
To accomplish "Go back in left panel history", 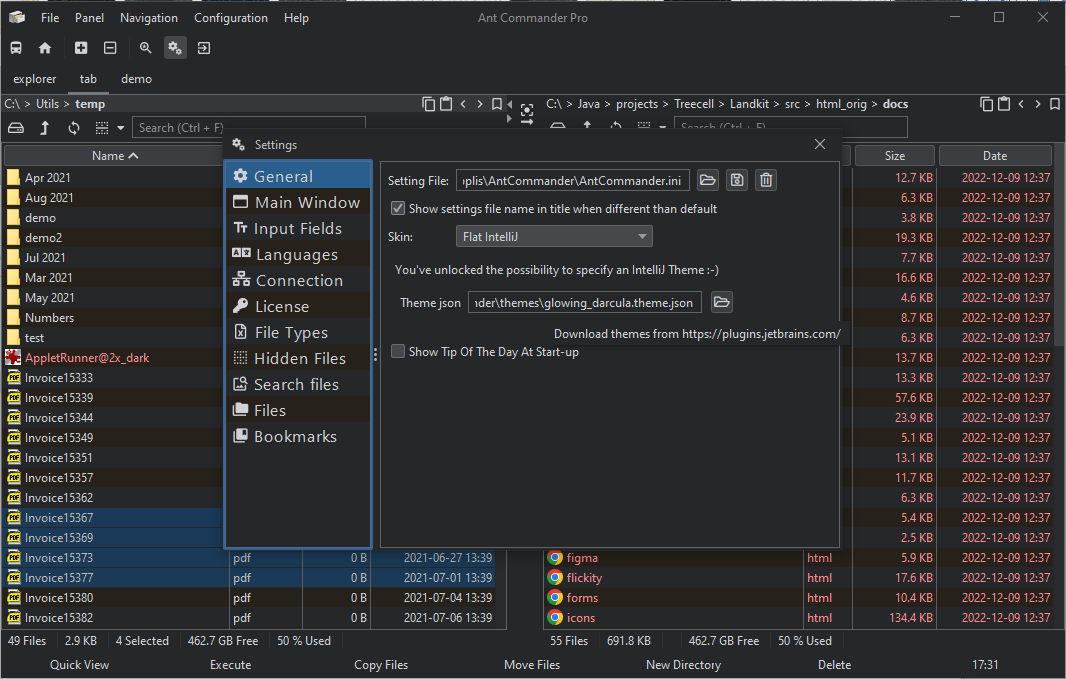I will click(x=463, y=104).
